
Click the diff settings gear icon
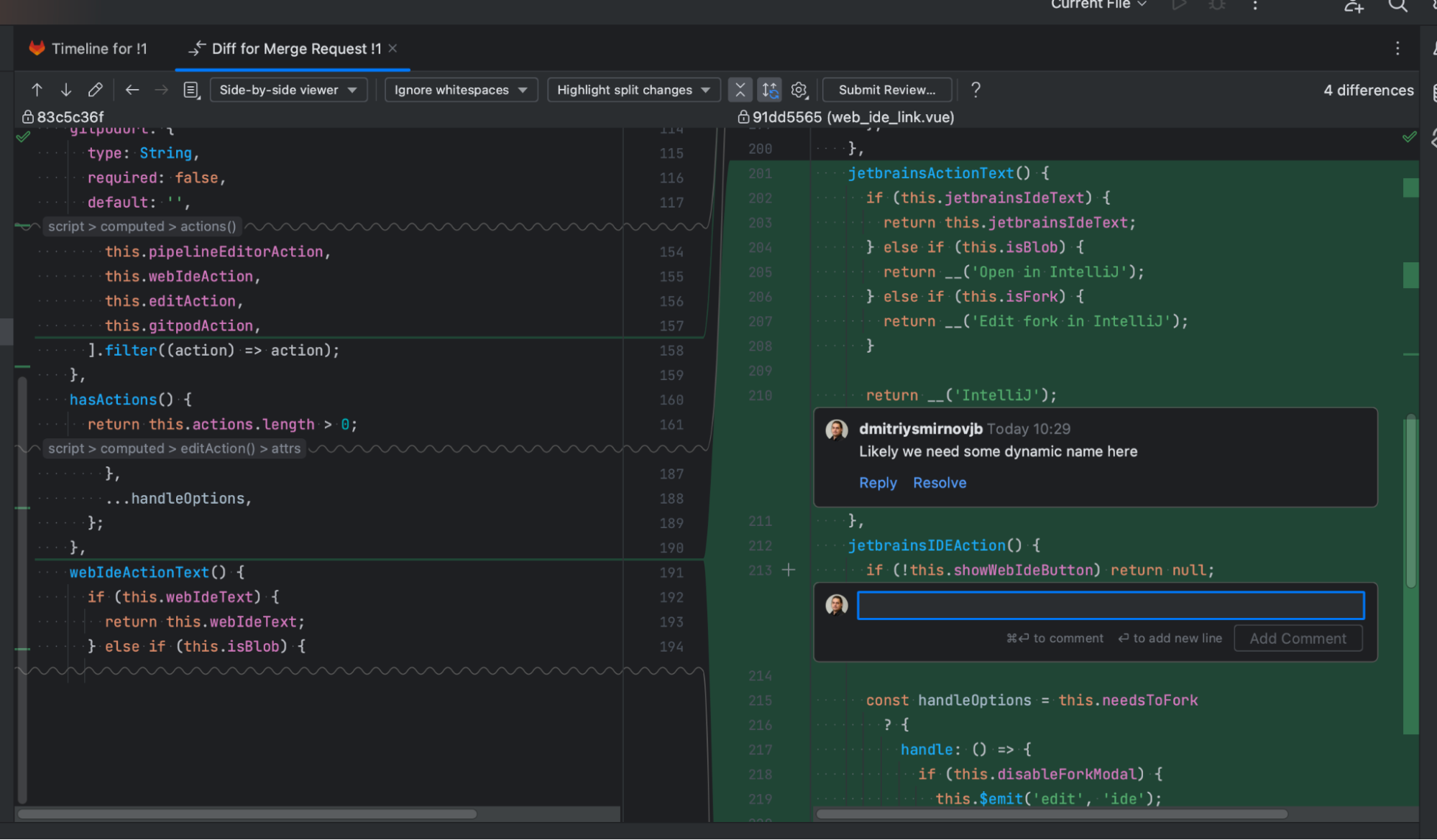pos(799,90)
